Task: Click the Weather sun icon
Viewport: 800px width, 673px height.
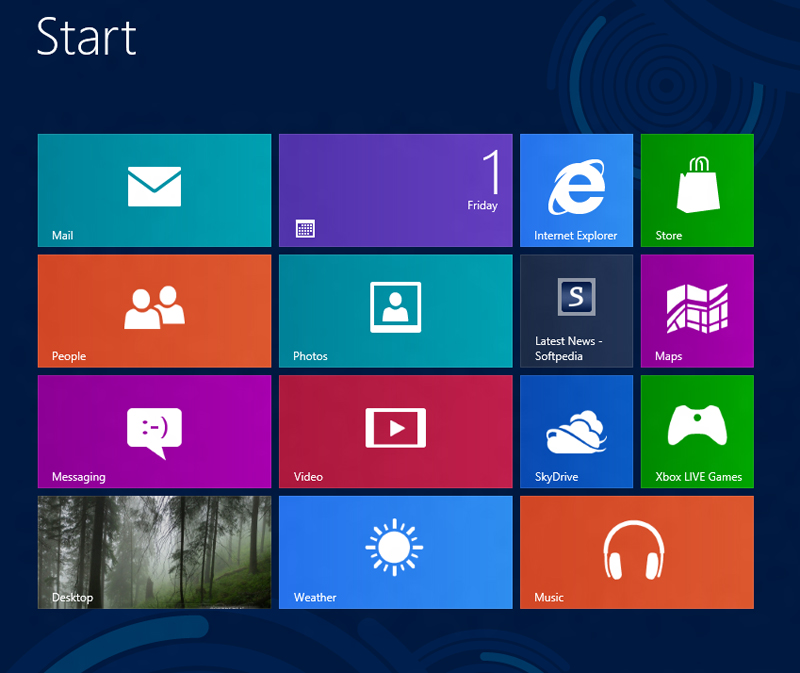Action: tap(394, 547)
